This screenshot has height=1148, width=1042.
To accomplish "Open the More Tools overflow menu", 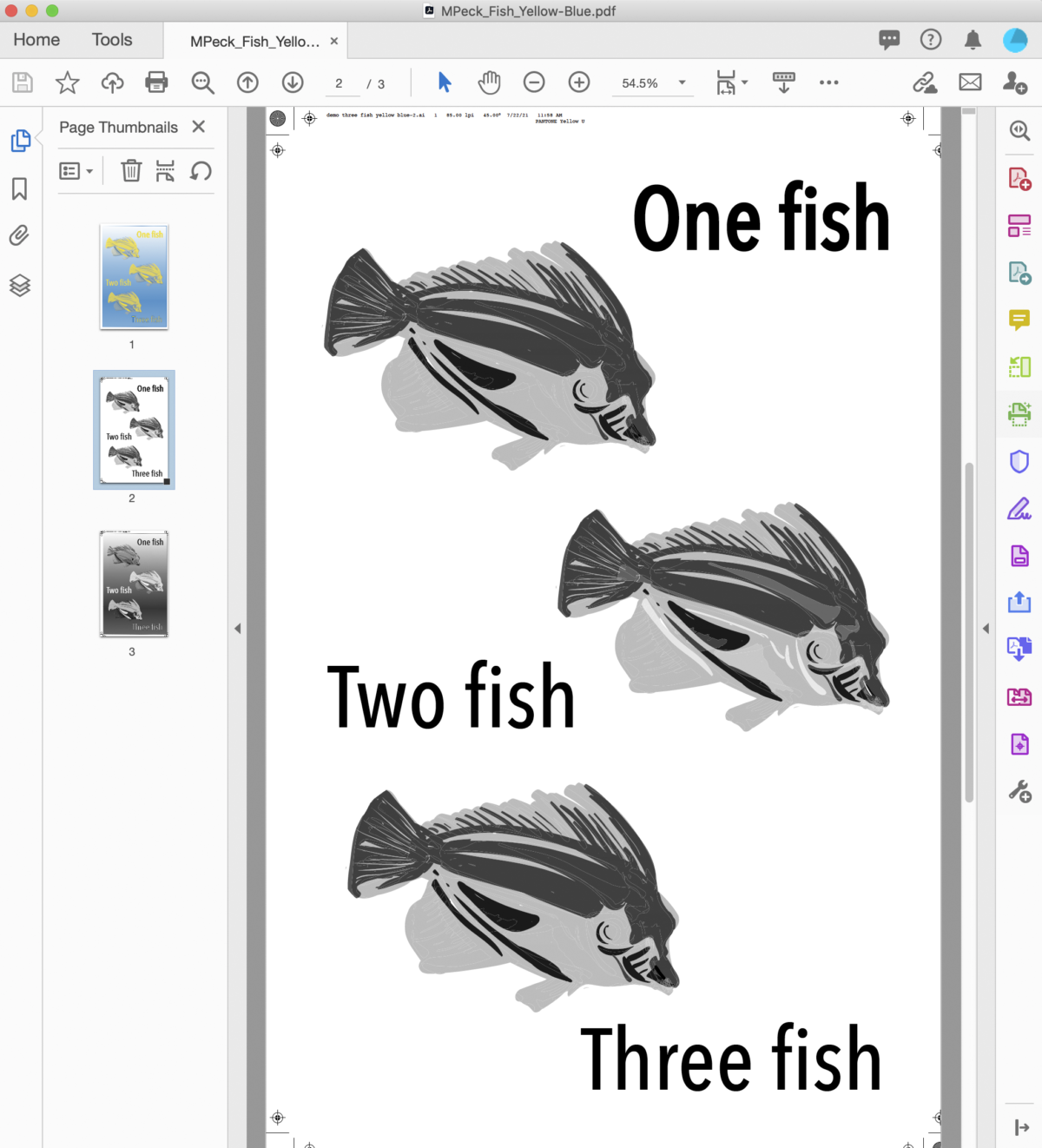I will [x=828, y=82].
